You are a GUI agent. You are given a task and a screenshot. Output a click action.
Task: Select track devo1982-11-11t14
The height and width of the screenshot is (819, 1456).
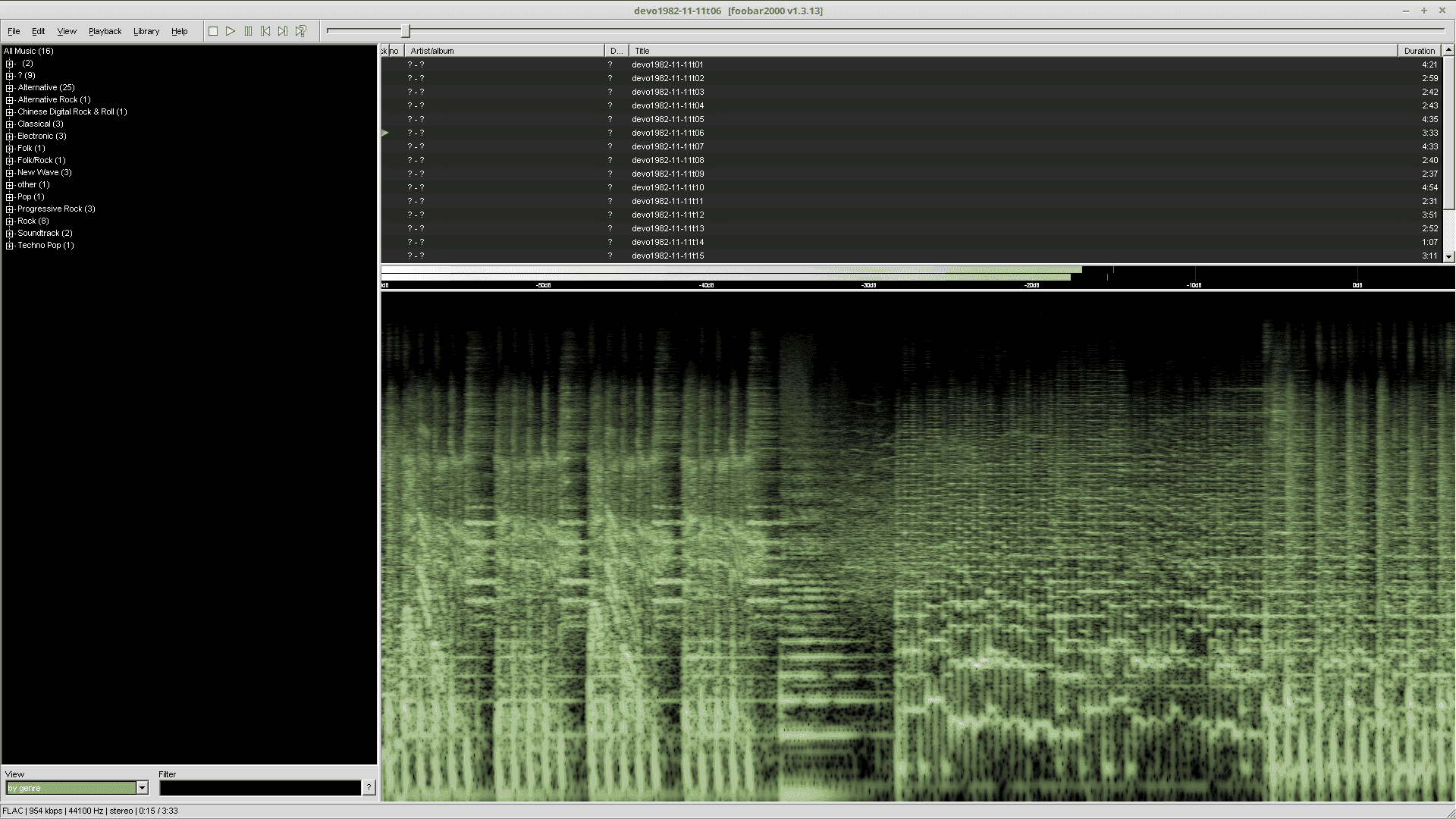[911, 242]
